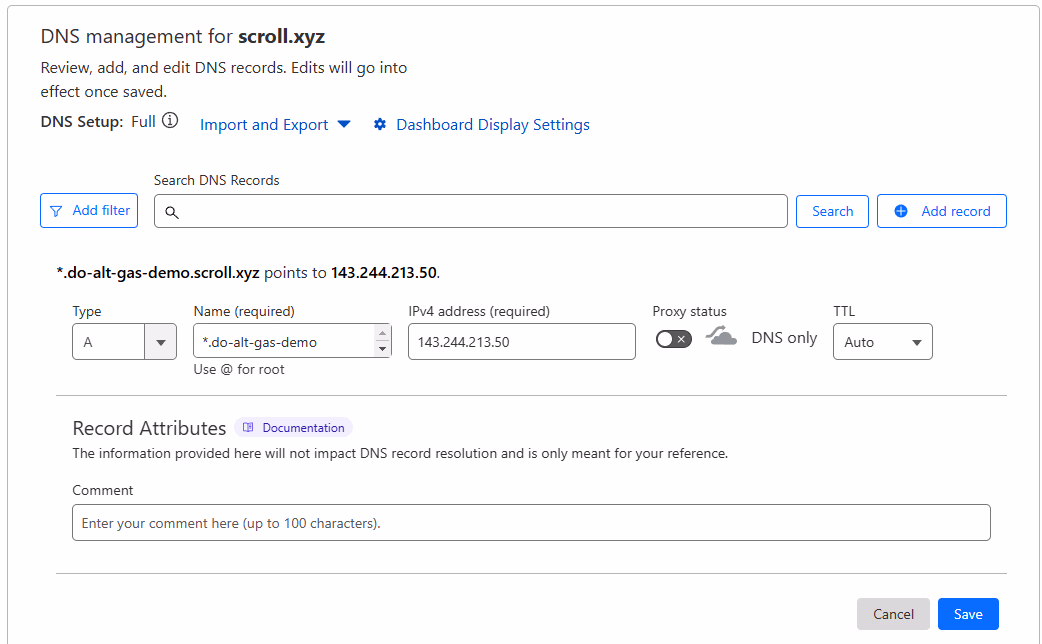This screenshot has width=1042, height=644.
Task: Toggle the Proxy status switch
Action: pyautogui.click(x=673, y=339)
